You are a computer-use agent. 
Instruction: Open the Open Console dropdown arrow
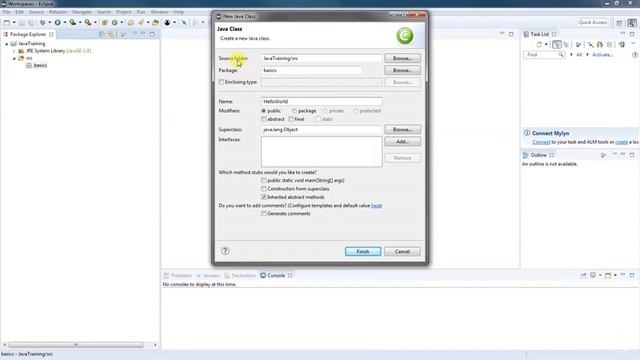coord(615,275)
